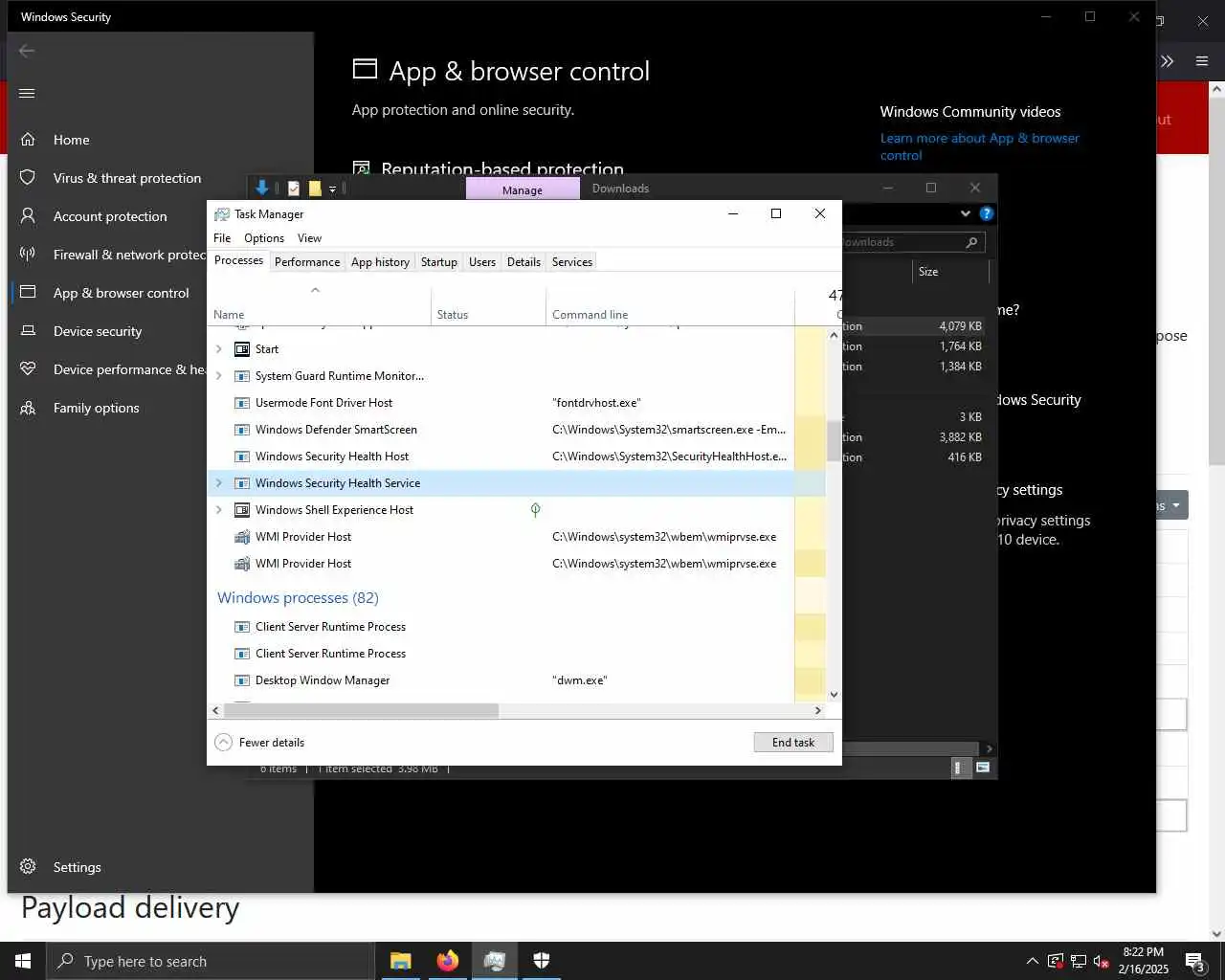Click File Explorer quick access down arrow icon
1225x980 pixels.
[x=262, y=189]
